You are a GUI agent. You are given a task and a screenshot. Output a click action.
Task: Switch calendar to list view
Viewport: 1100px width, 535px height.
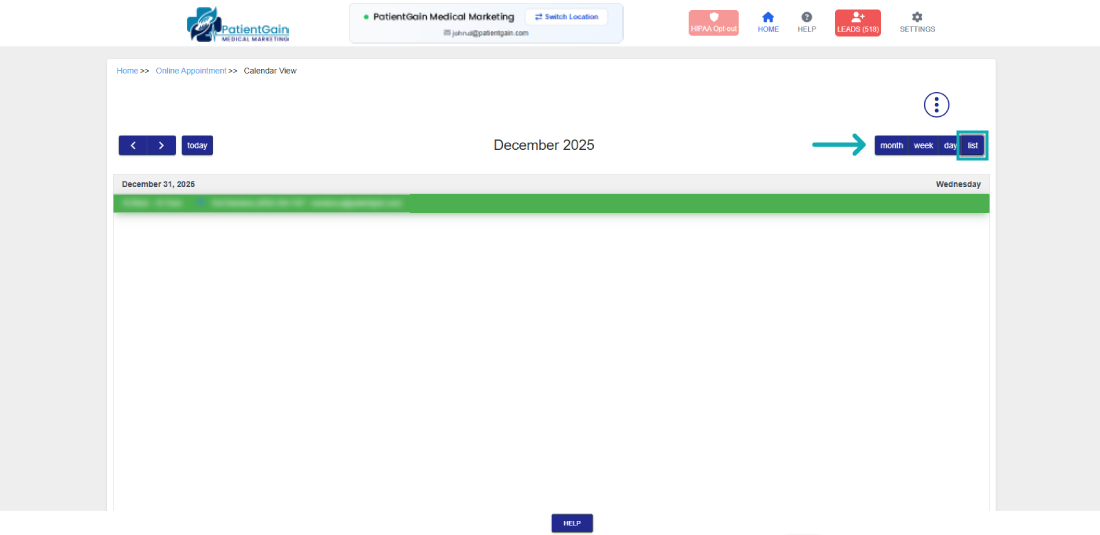[x=972, y=145]
